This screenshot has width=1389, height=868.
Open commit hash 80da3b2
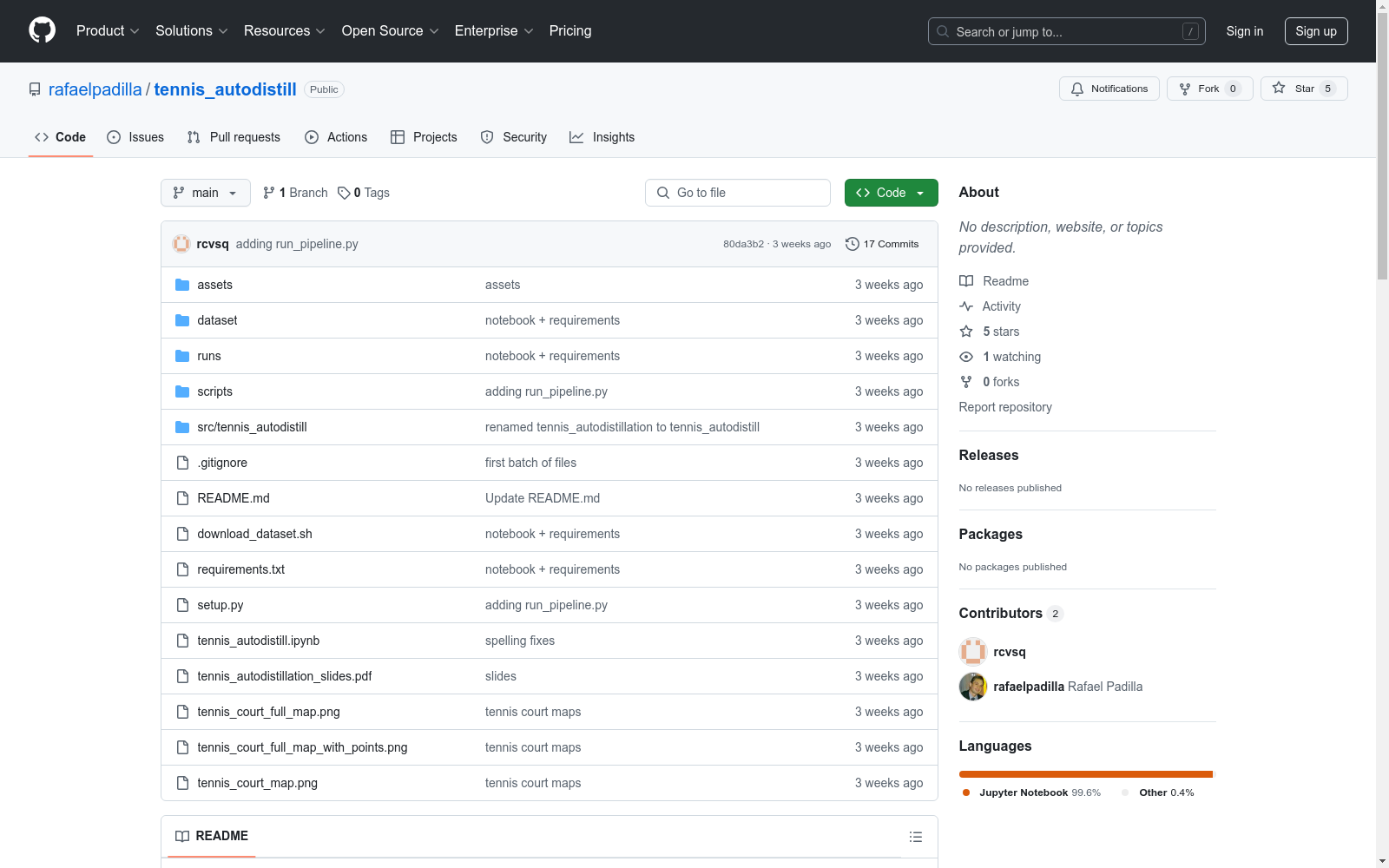[743, 244]
